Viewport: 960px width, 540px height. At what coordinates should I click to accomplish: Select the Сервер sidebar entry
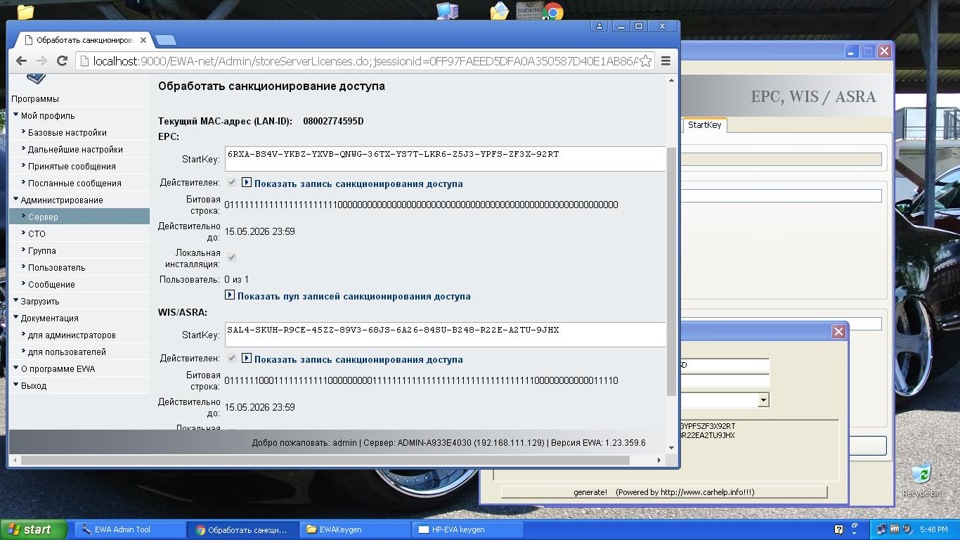80,217
